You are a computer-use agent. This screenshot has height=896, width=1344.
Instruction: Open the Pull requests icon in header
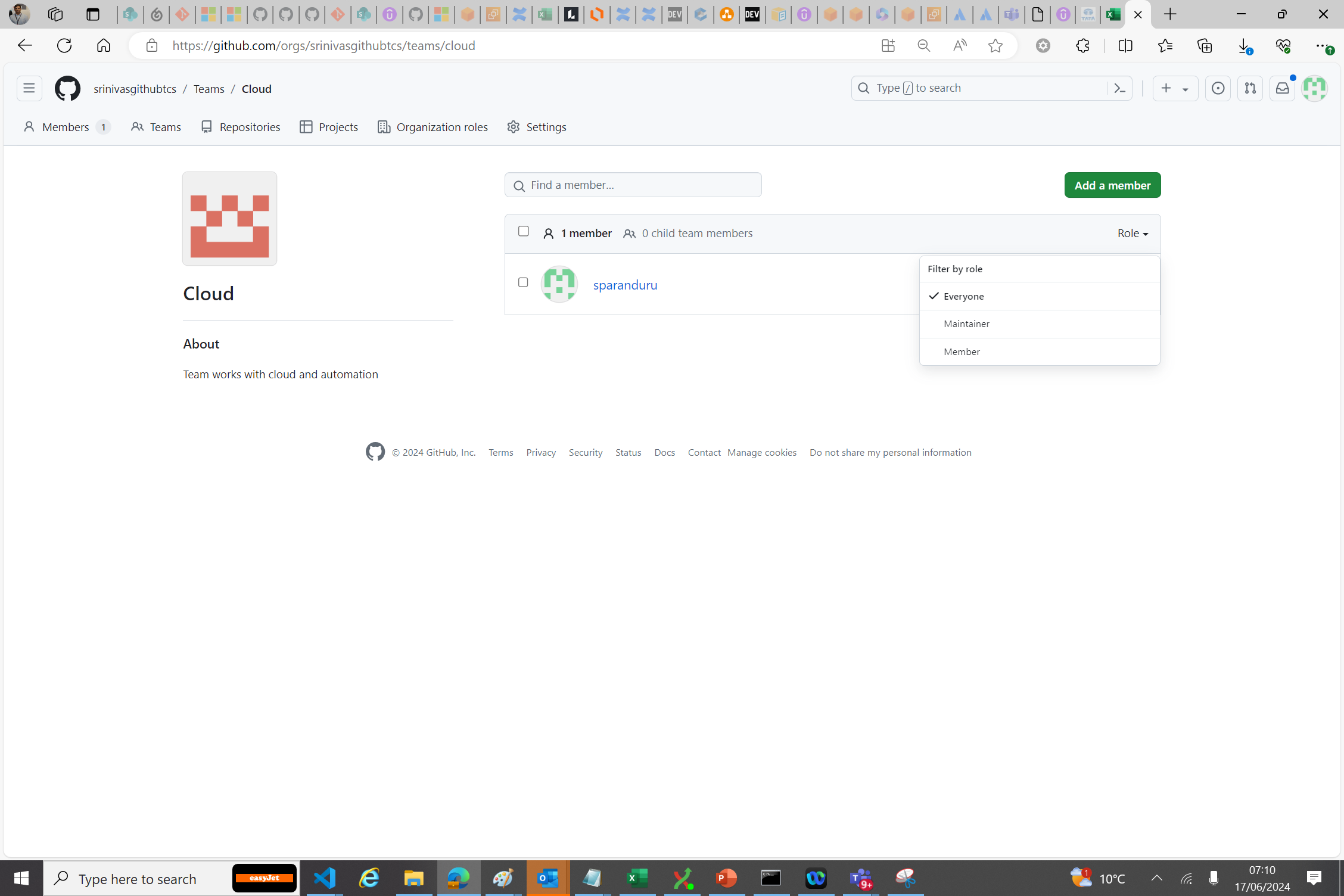point(1250,88)
